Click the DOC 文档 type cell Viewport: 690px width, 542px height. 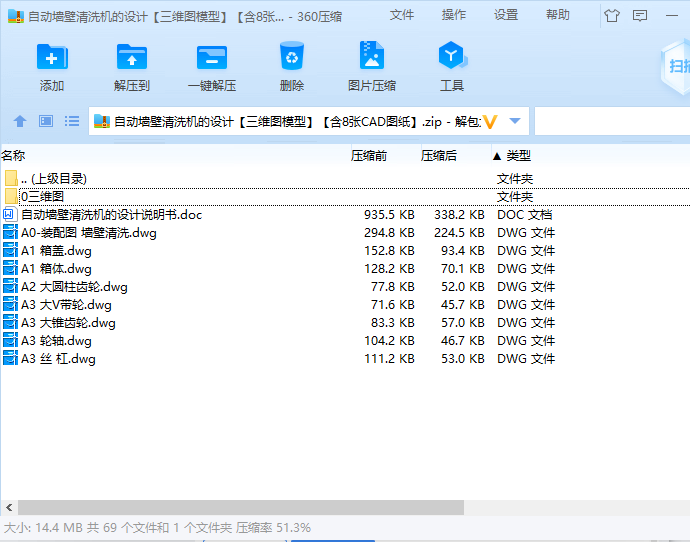[x=524, y=215]
